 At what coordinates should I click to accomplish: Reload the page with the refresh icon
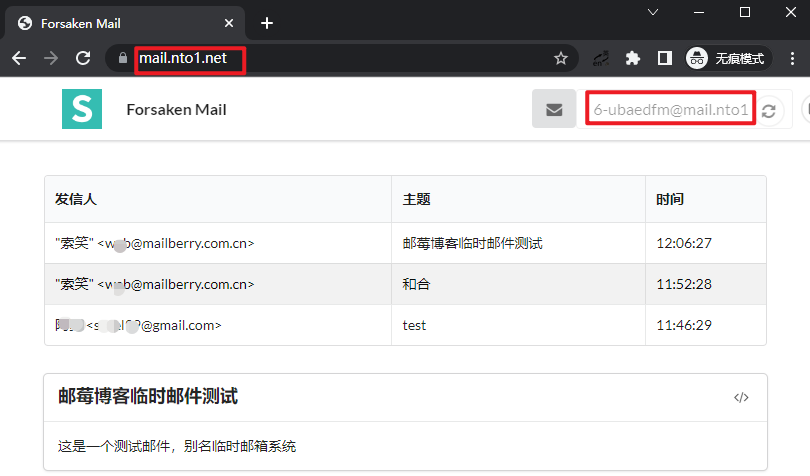tap(83, 58)
